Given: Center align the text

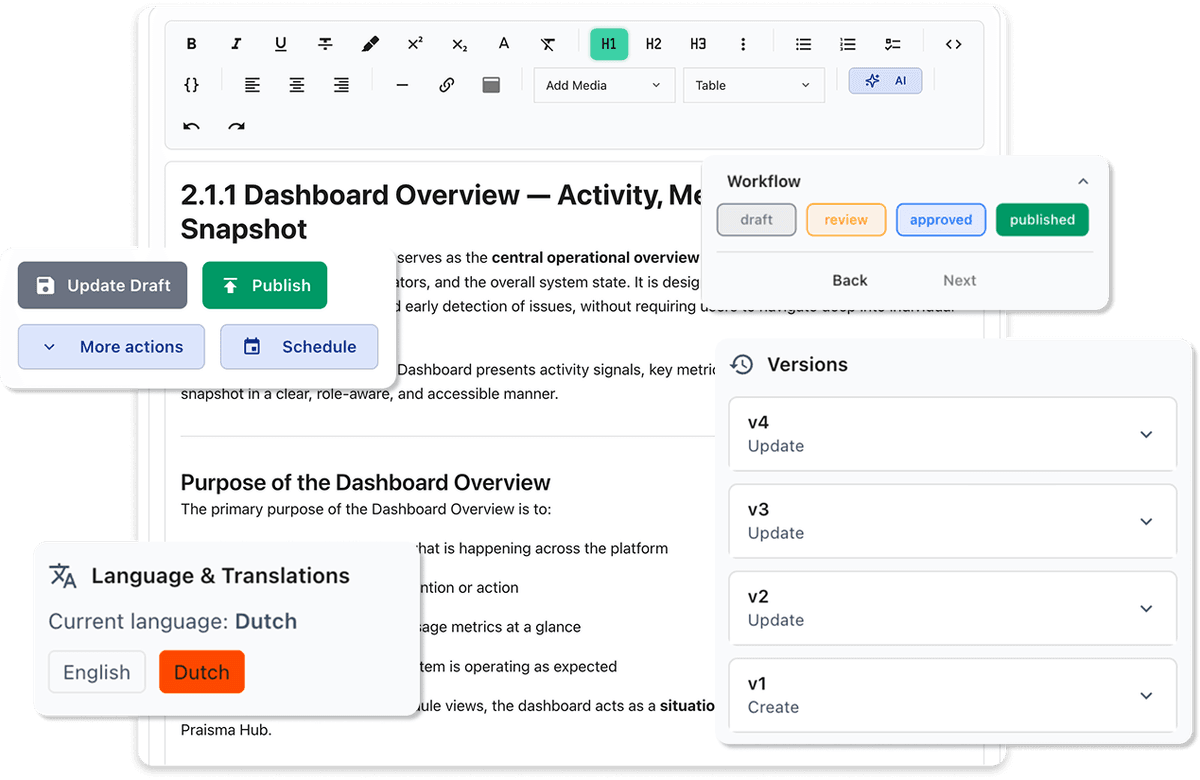Looking at the screenshot, I should tap(297, 86).
